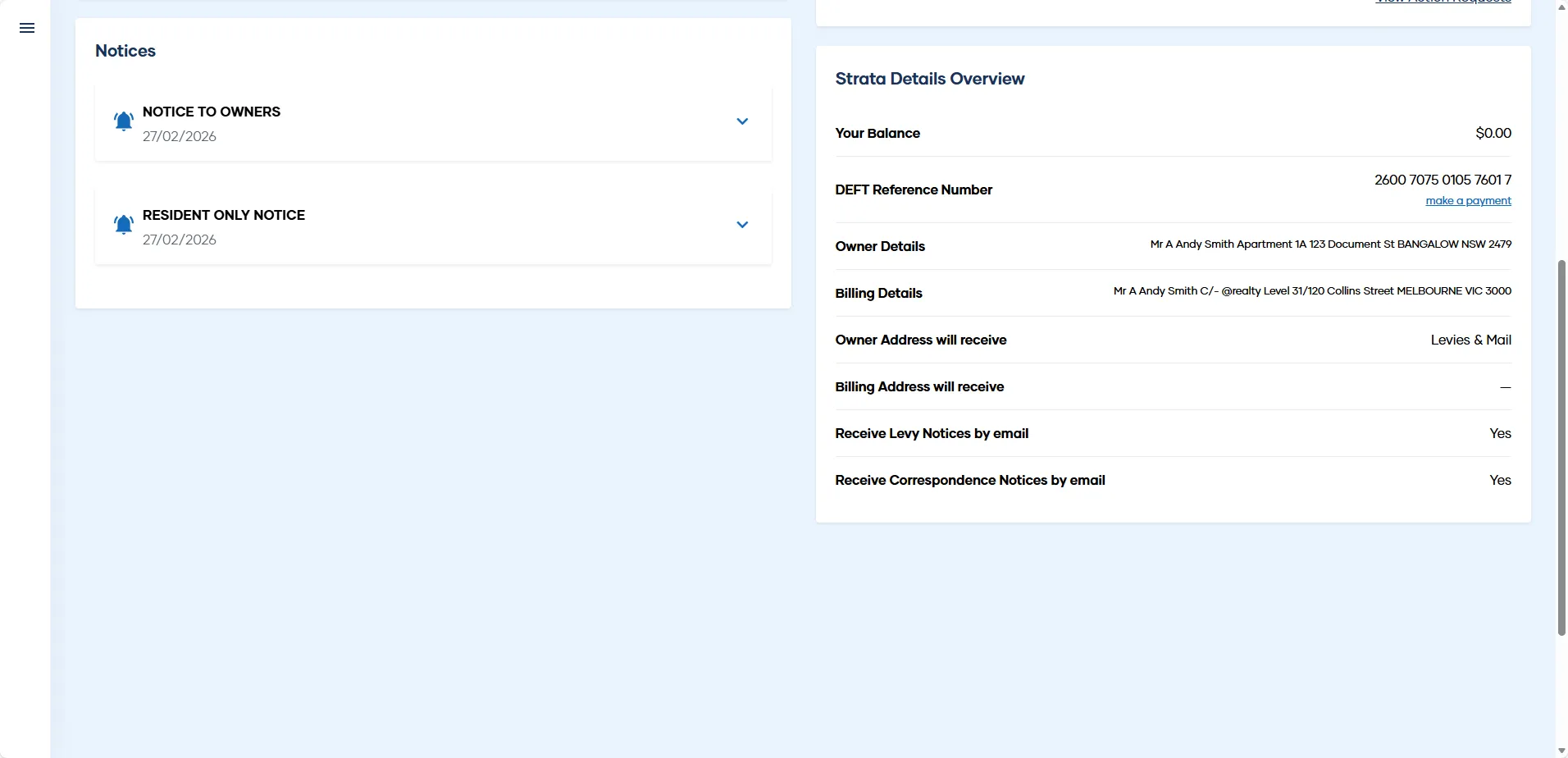Select Yes value for Receive Levy Notices
This screenshot has height=758, width=1568.
[x=1500, y=433]
